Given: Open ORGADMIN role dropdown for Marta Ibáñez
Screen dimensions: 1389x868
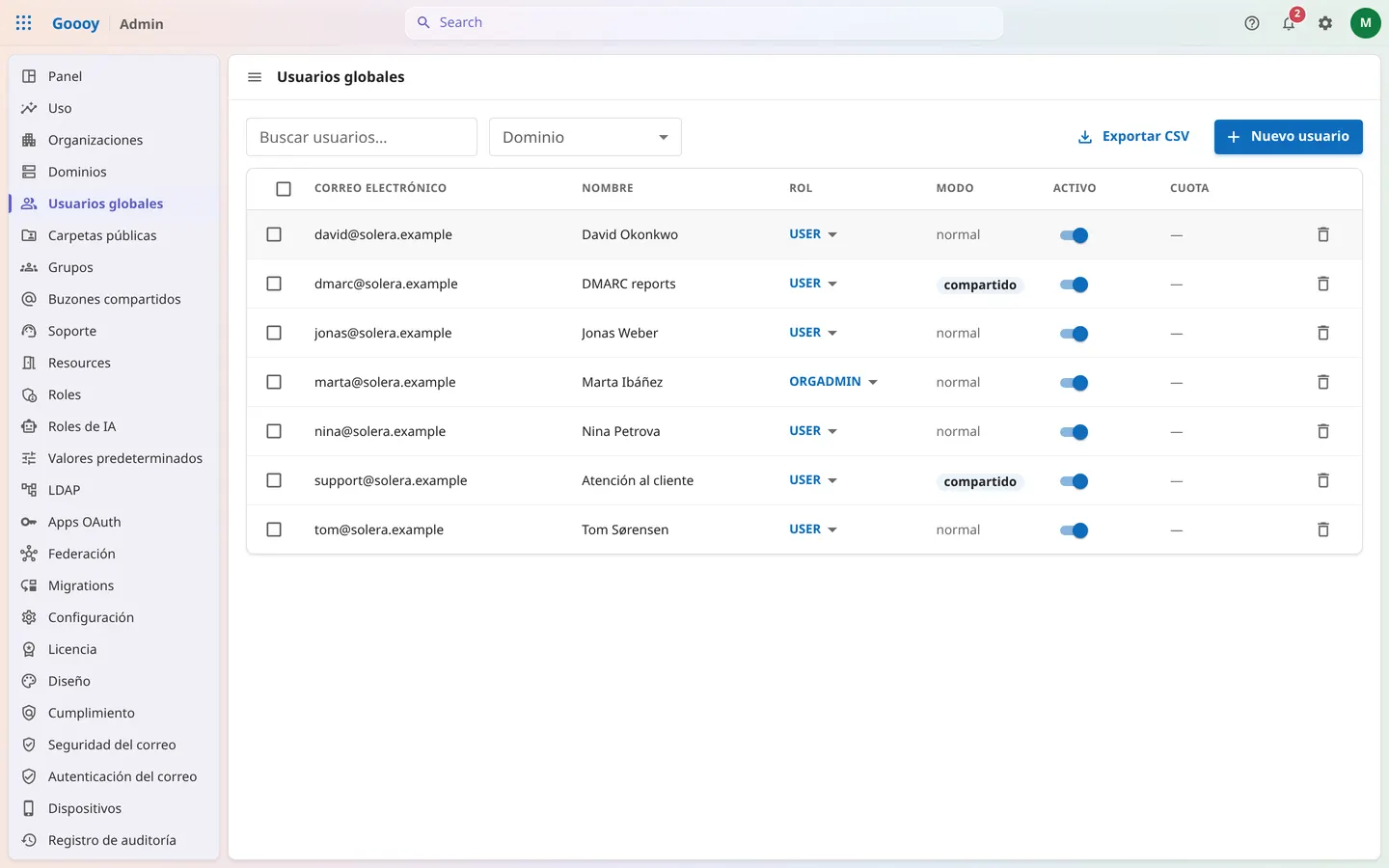Looking at the screenshot, I should [833, 382].
